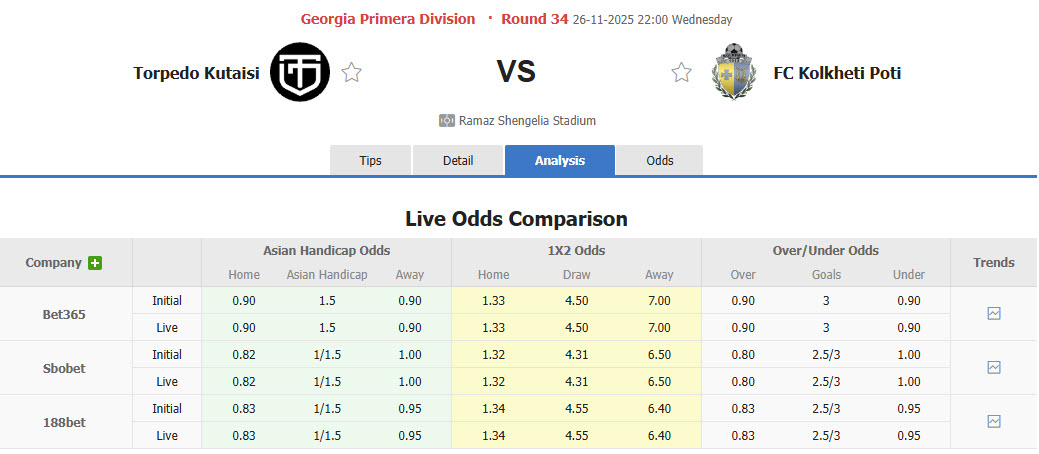Open the 188bet odds trend chart icon

(x=994, y=421)
